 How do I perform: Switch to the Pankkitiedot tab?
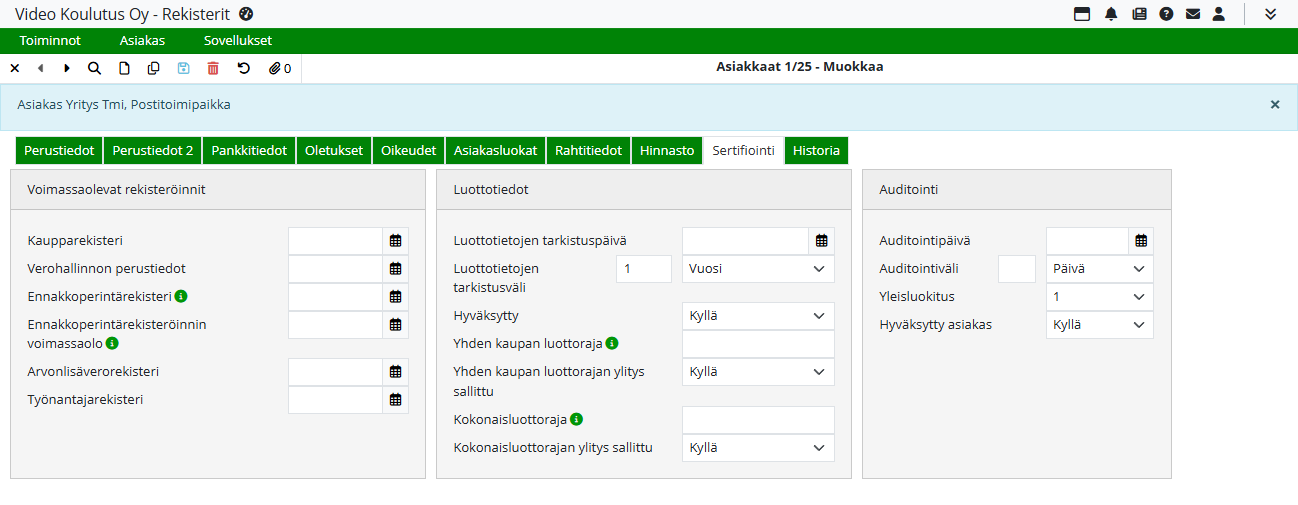coord(249,150)
